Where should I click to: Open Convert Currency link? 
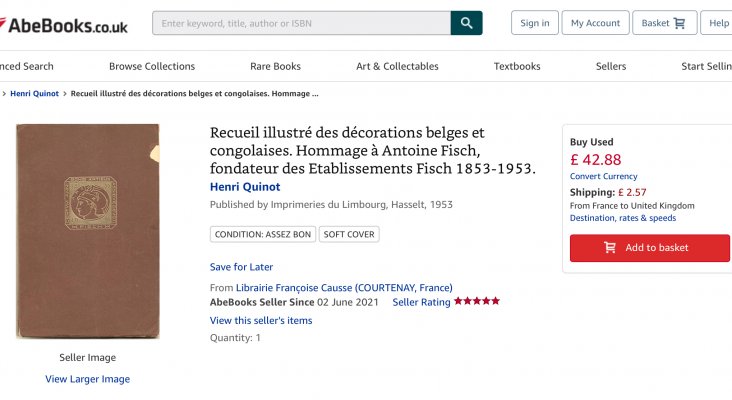(603, 176)
